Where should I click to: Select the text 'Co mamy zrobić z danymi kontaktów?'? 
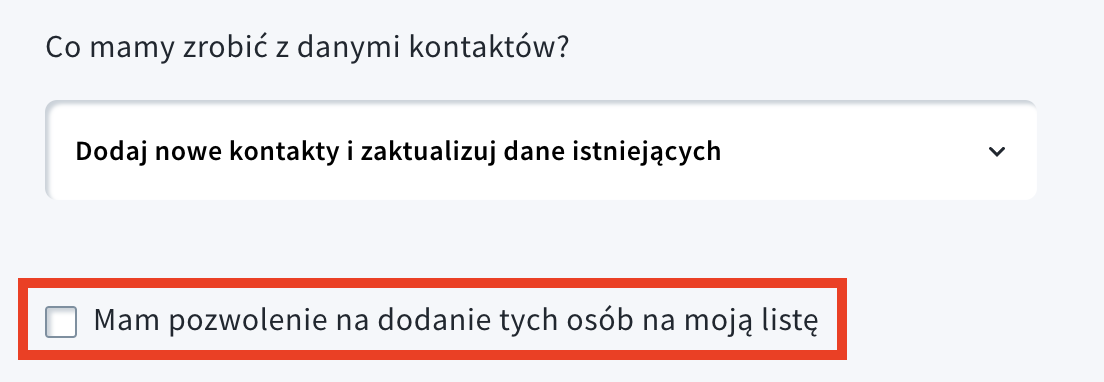307,49
